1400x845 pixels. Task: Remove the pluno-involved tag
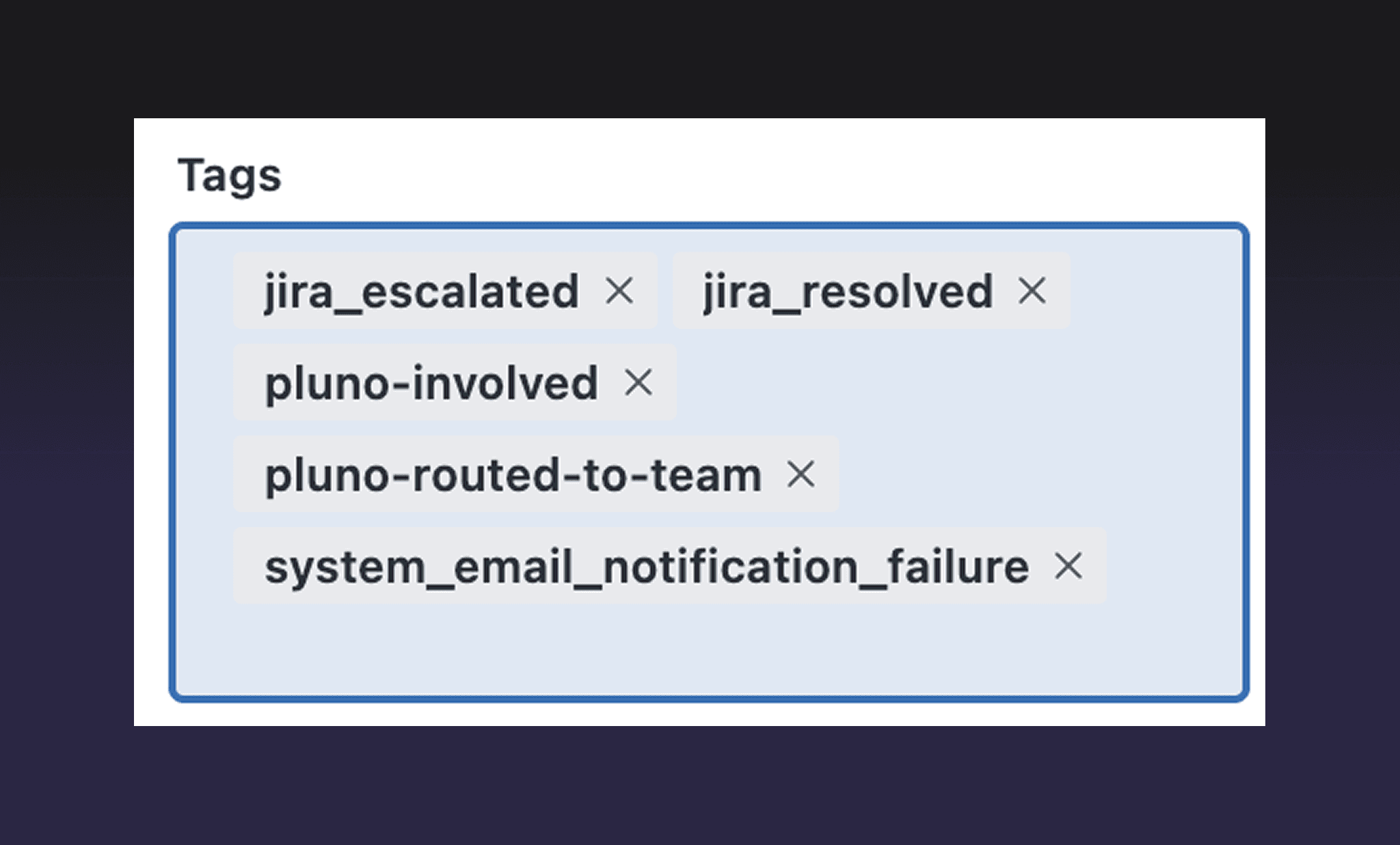(x=638, y=382)
